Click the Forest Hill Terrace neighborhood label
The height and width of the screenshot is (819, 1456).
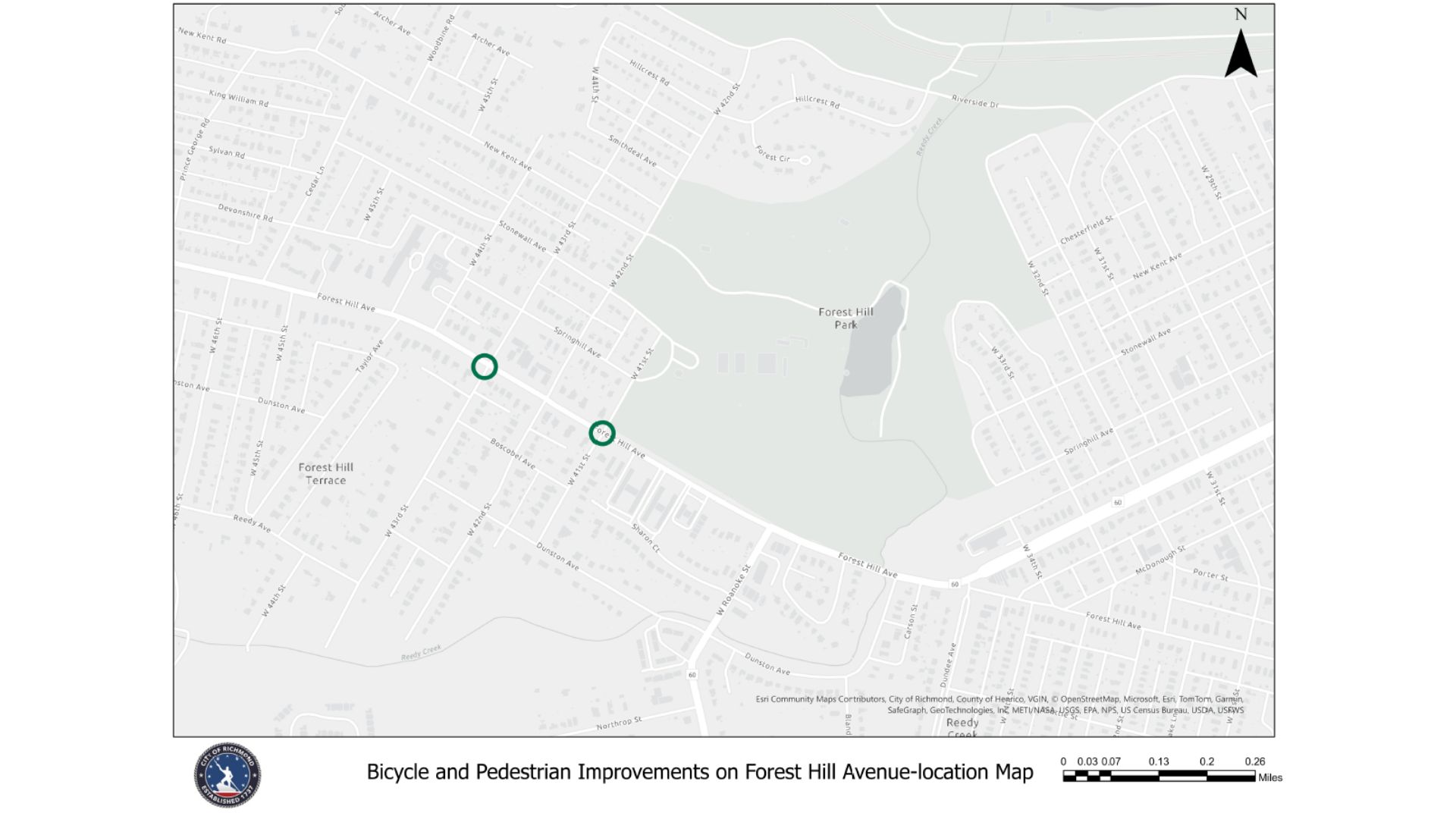pos(325,474)
